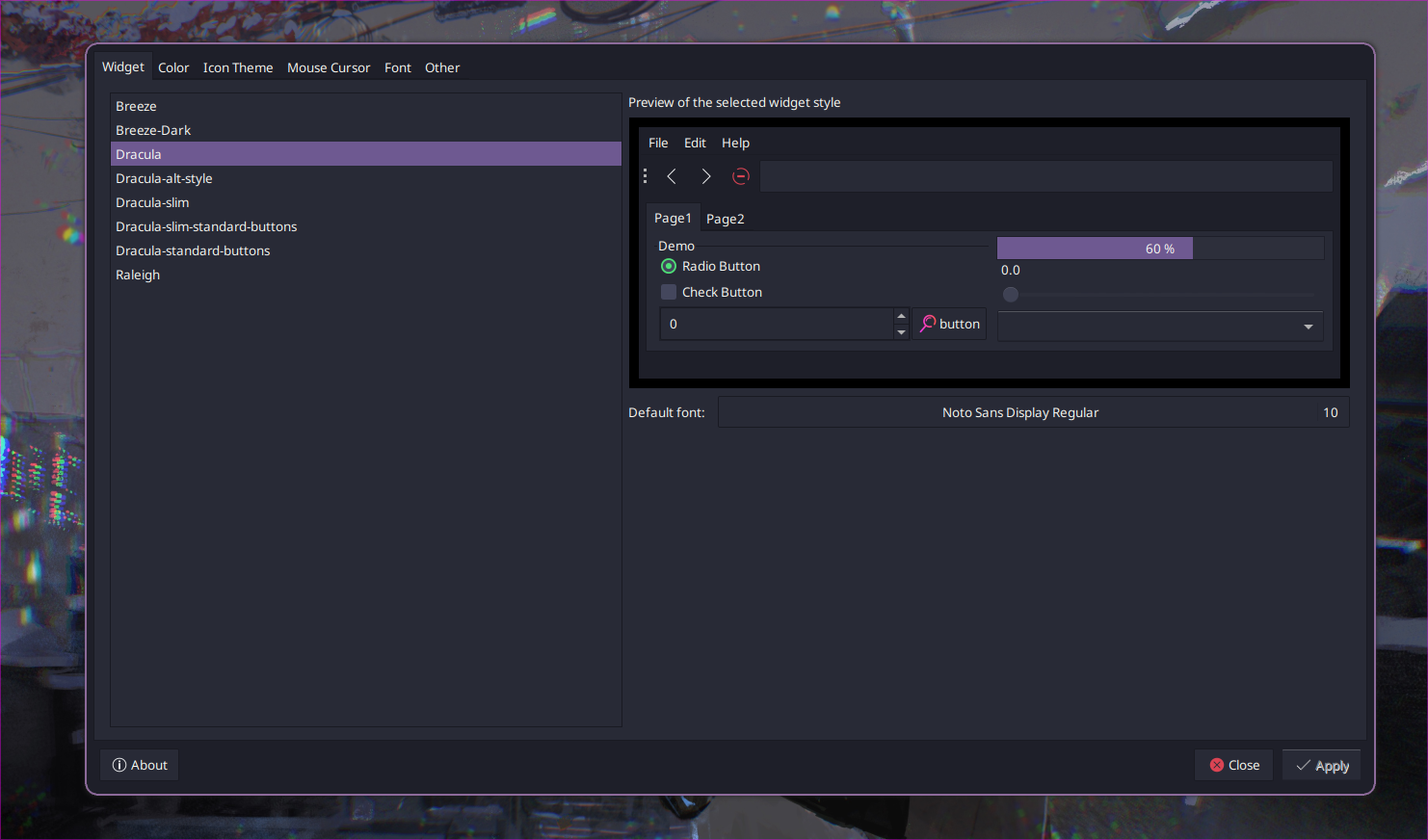Click the spinbox down arrow stepper
The image size is (1428, 840).
901,331
